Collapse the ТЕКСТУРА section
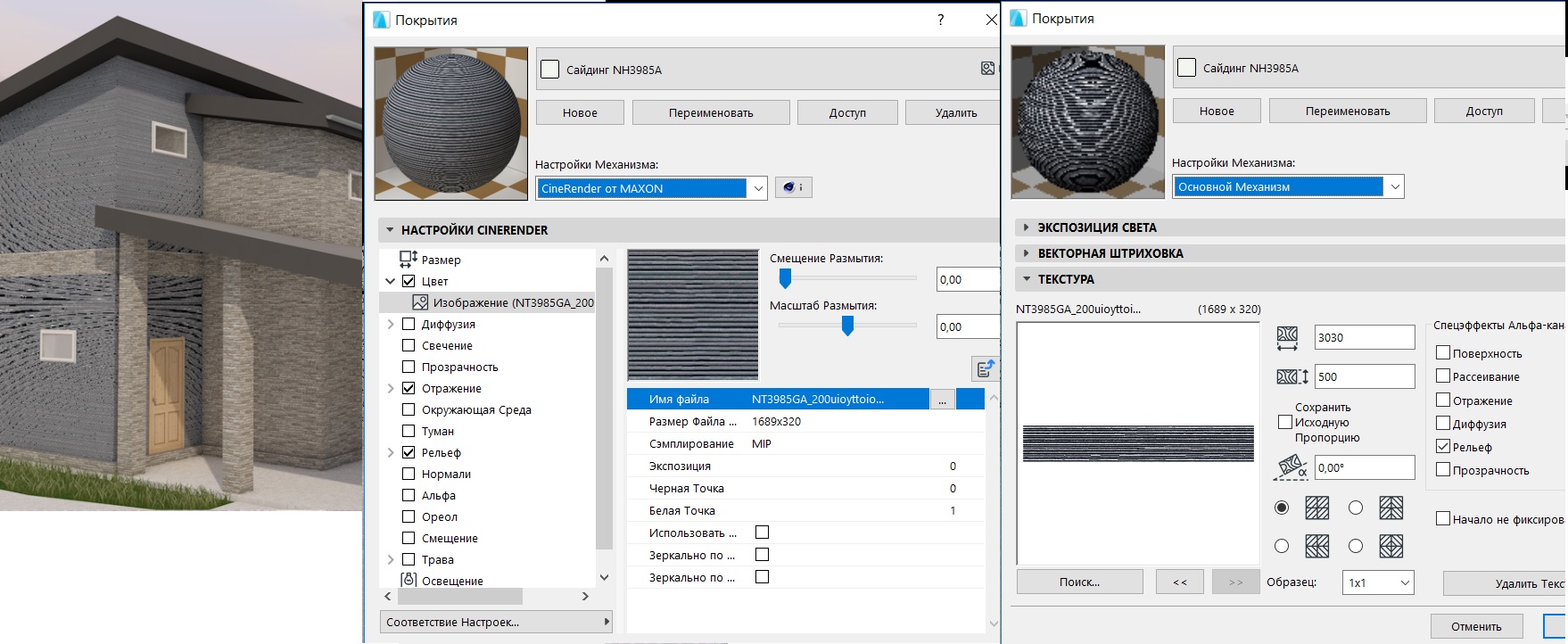Image resolution: width=1568 pixels, height=644 pixels. coord(1027,279)
